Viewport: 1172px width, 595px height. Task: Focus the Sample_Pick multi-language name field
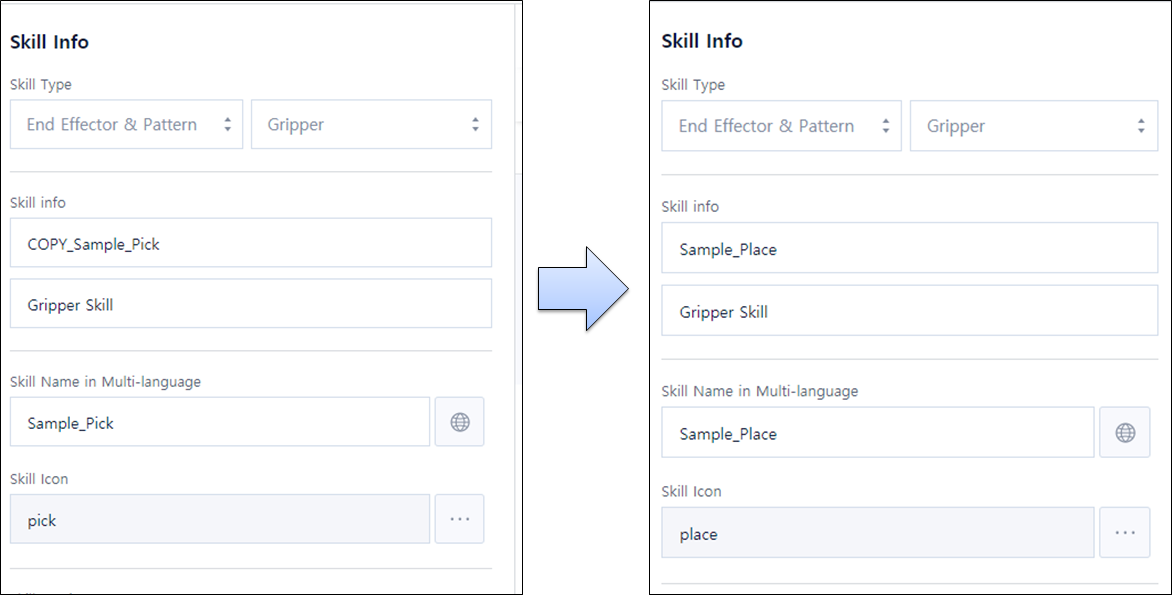tap(220, 422)
